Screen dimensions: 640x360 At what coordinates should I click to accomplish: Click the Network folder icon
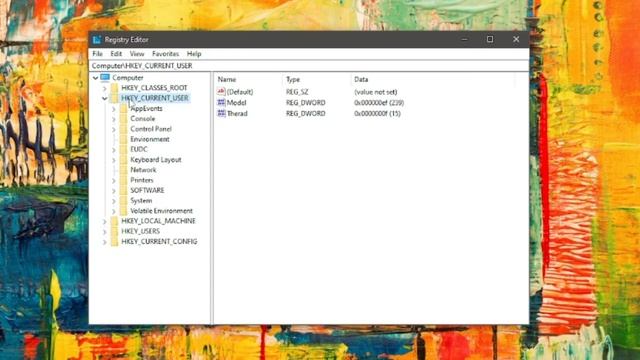(x=124, y=170)
